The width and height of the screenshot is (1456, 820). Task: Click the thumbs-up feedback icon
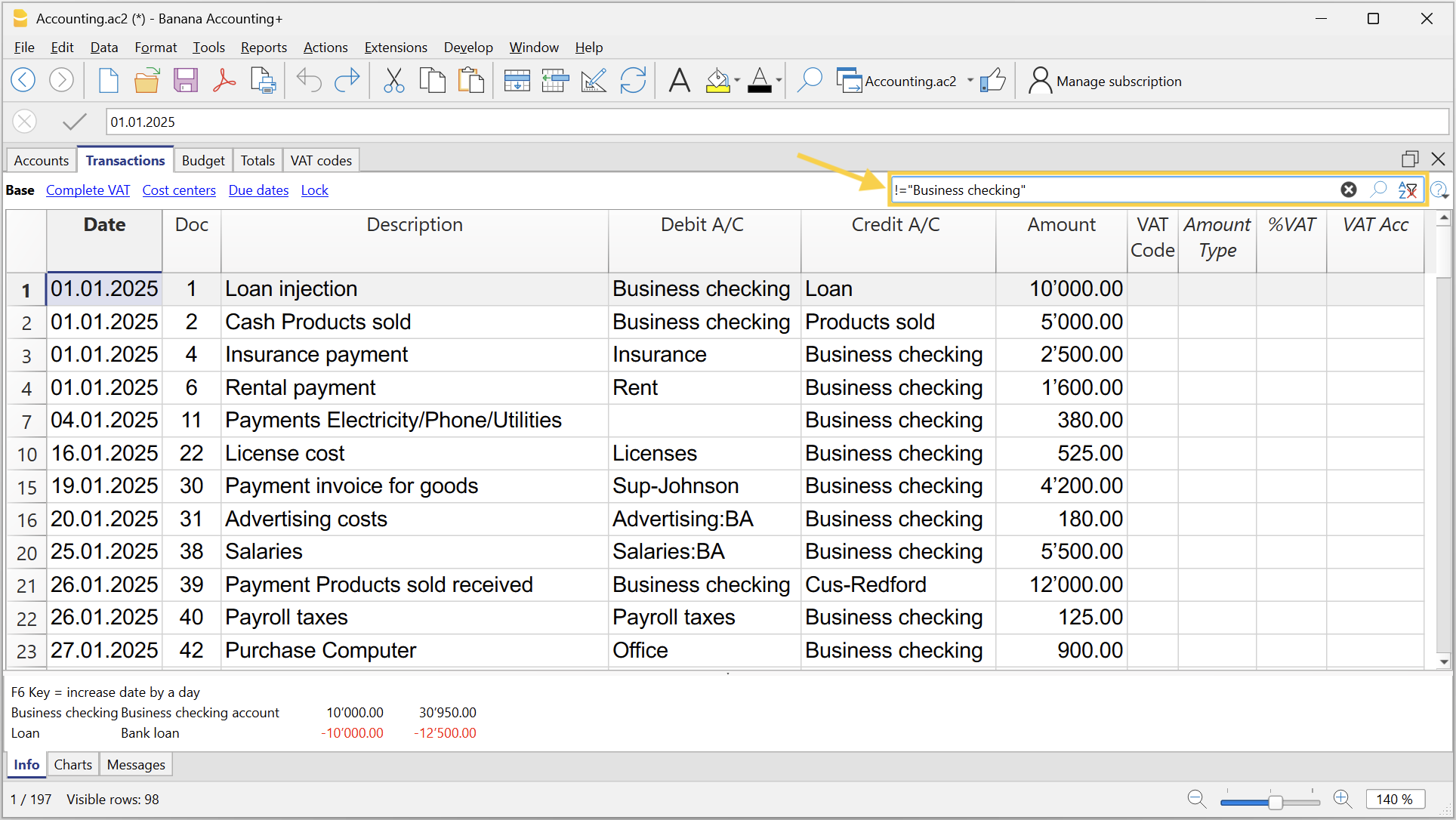point(993,80)
